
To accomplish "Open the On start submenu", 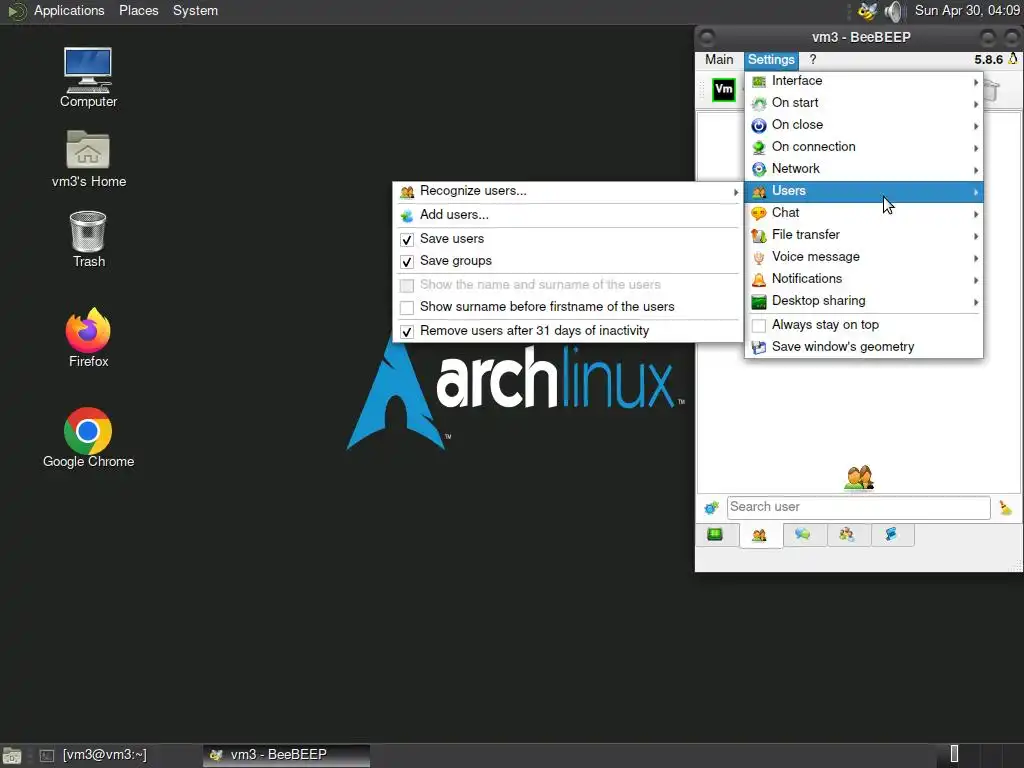I will click(x=863, y=103).
